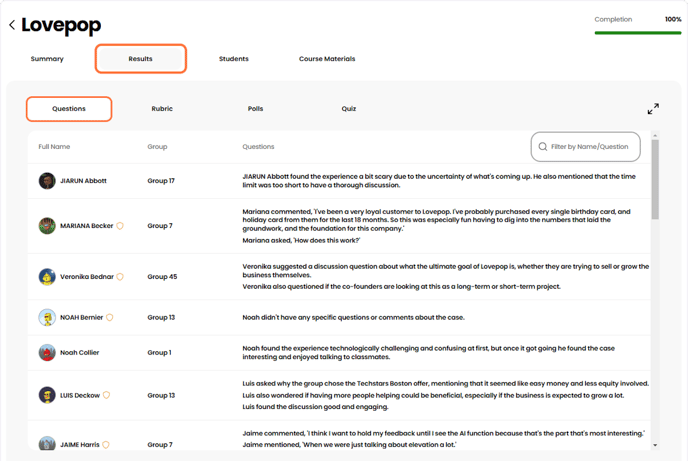This screenshot has height=461, width=688.
Task: Click Luis Deckow's badge icon
Action: click(106, 395)
